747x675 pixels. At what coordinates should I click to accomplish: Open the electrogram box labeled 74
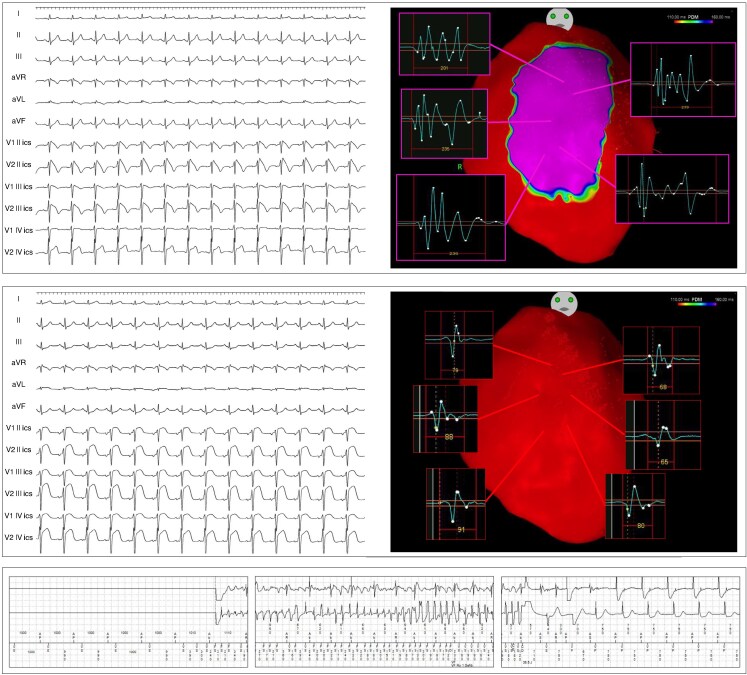tap(459, 343)
